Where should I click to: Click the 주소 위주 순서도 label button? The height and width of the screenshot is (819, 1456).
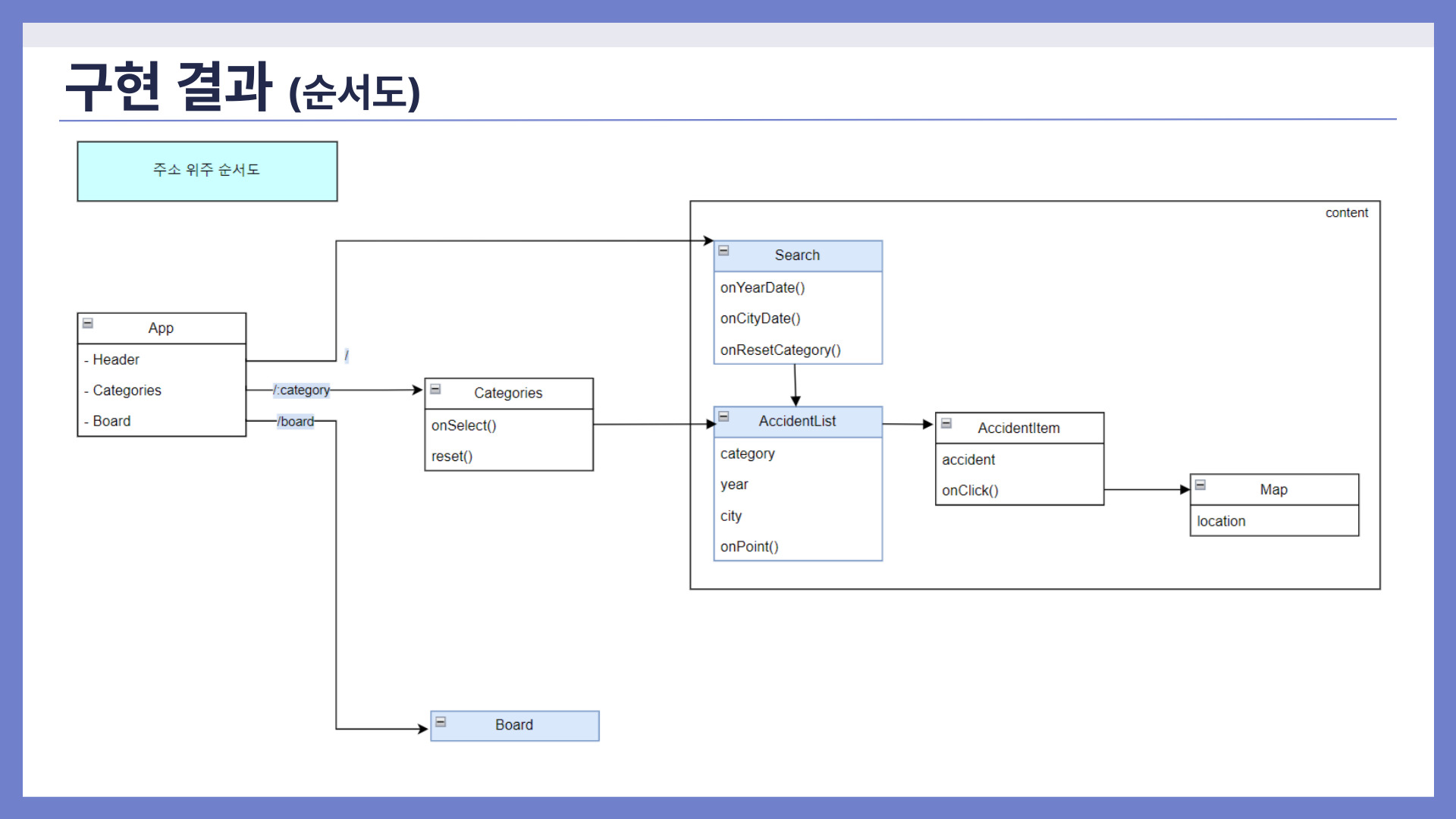point(207,170)
